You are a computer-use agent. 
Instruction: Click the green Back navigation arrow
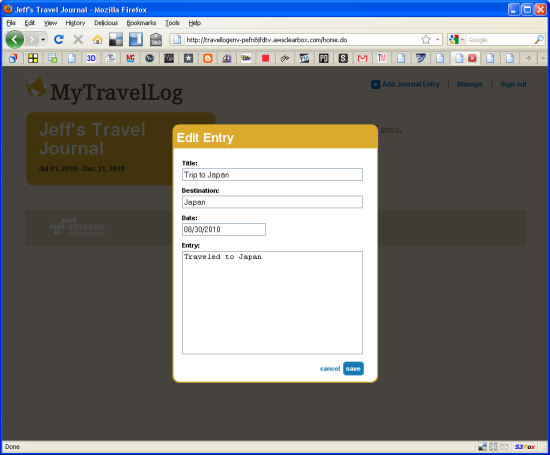click(x=15, y=39)
